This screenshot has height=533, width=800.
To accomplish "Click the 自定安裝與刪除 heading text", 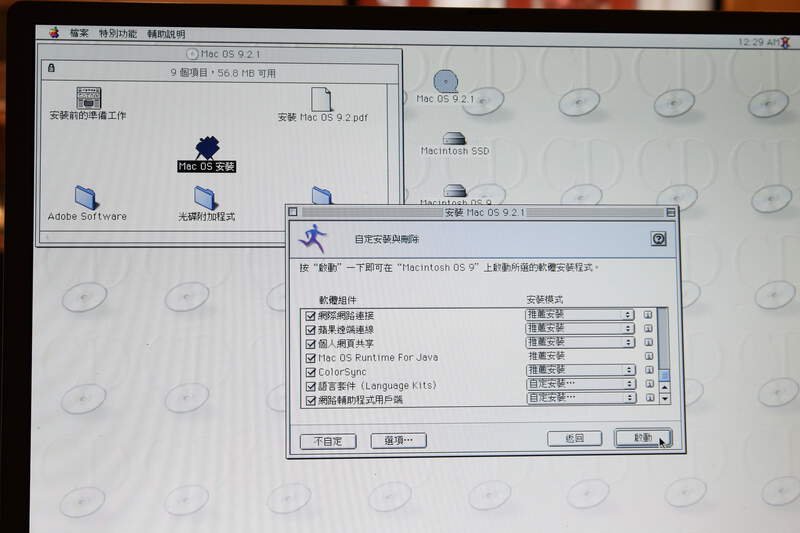I will click(x=387, y=239).
